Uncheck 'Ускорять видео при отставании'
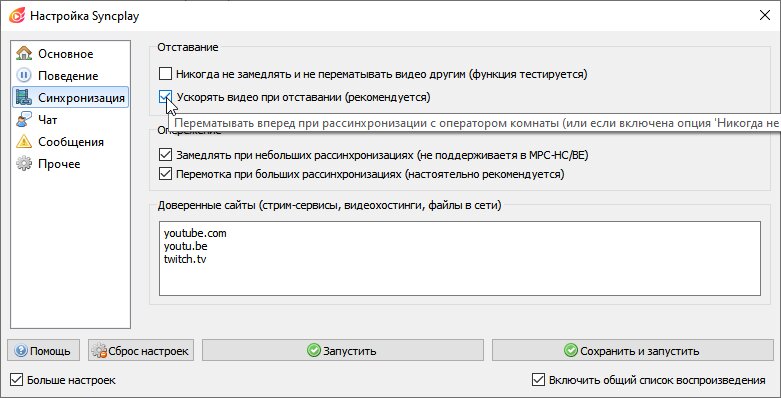 [165, 97]
